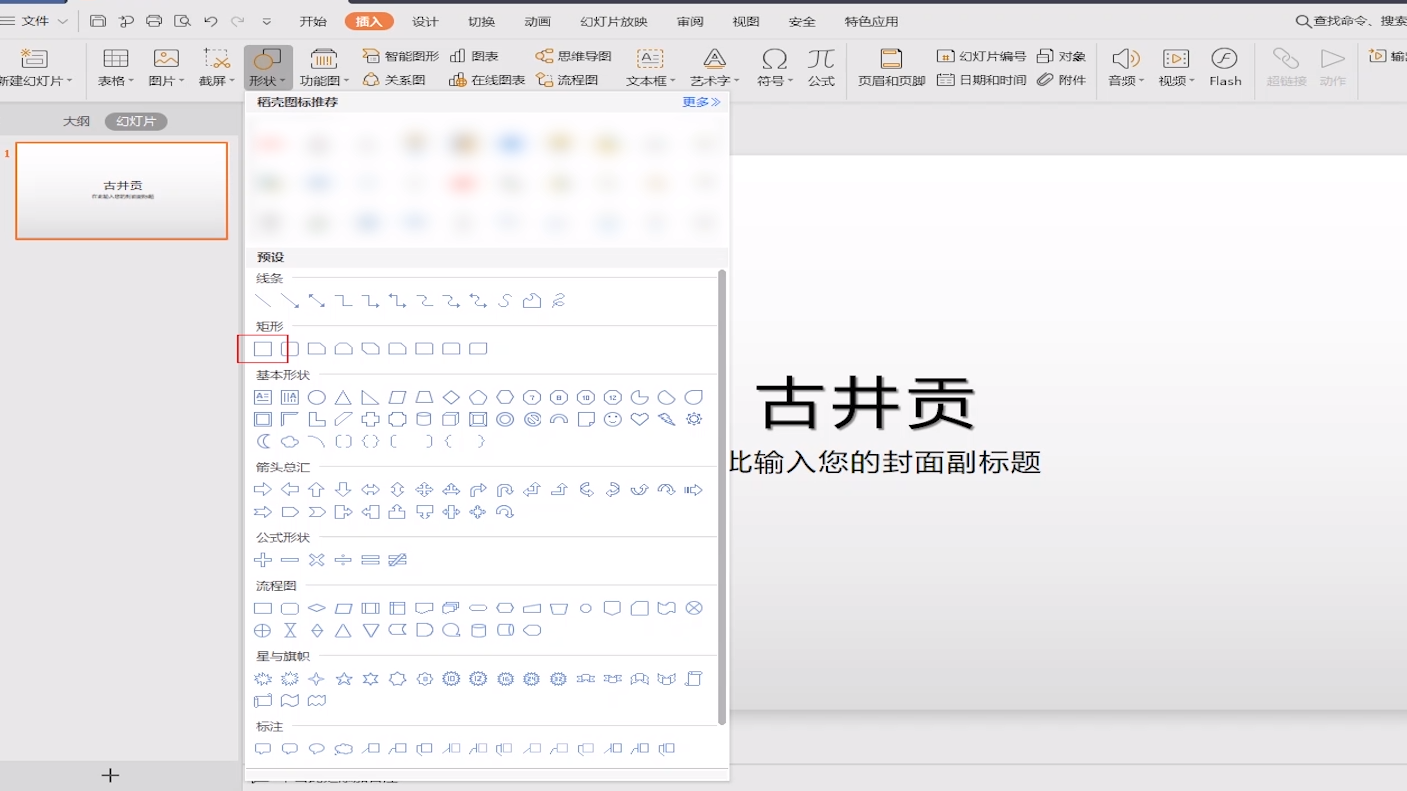Open the 审阅 review tab
Viewport: 1407px width, 791px height.
point(690,21)
